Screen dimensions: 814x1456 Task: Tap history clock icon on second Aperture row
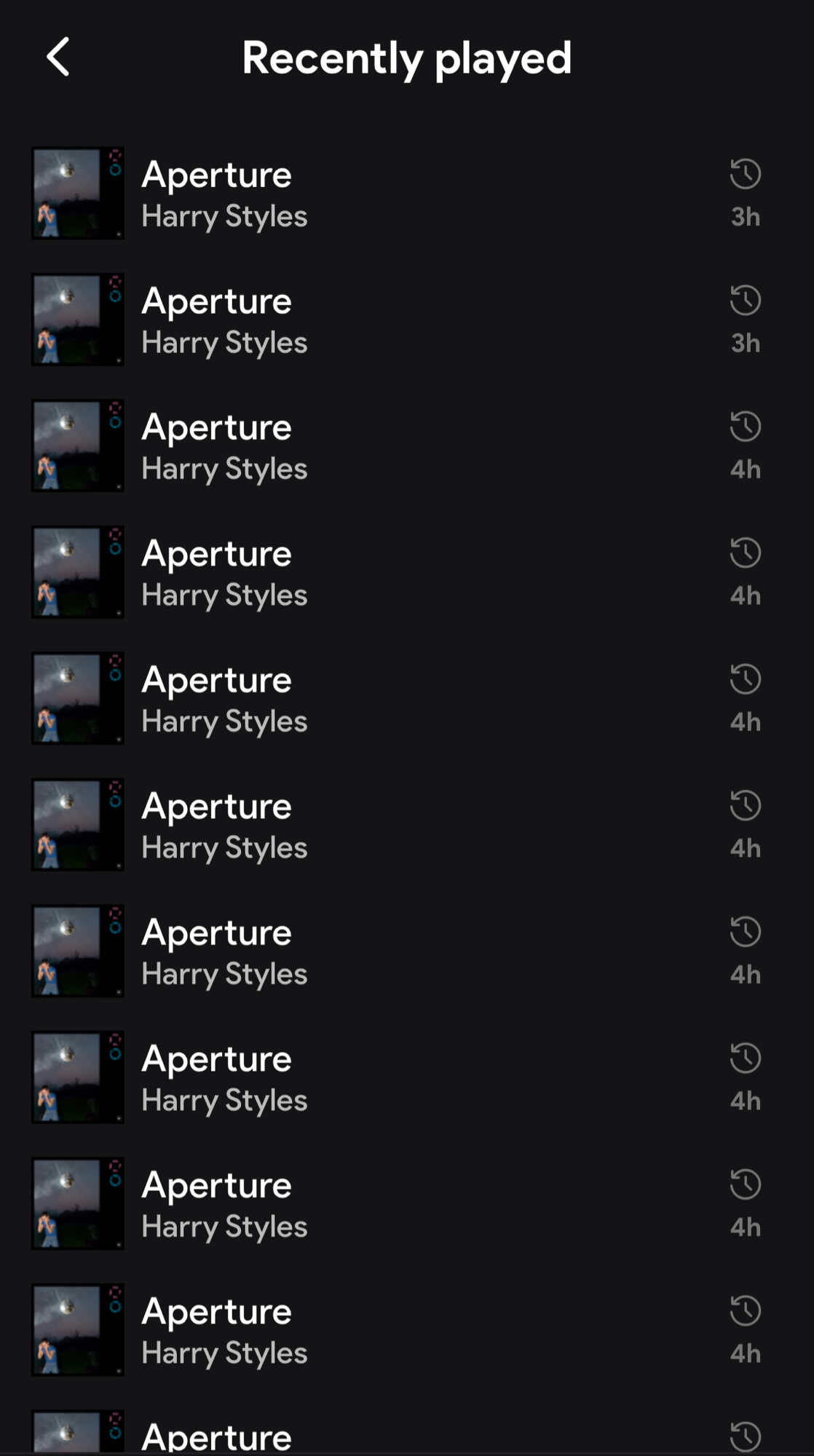[745, 300]
